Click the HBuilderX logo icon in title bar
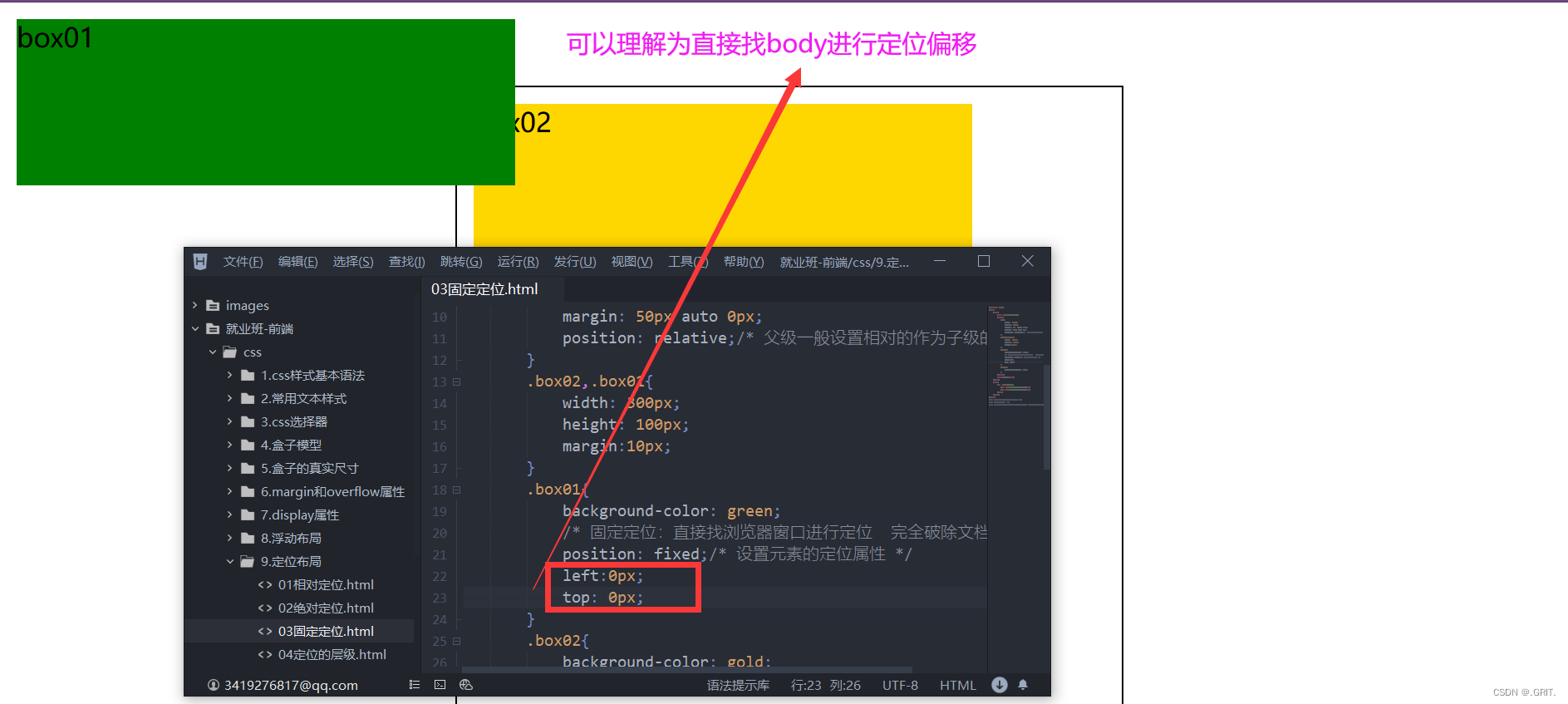Screen dimensions: 1568x704 (x=200, y=262)
